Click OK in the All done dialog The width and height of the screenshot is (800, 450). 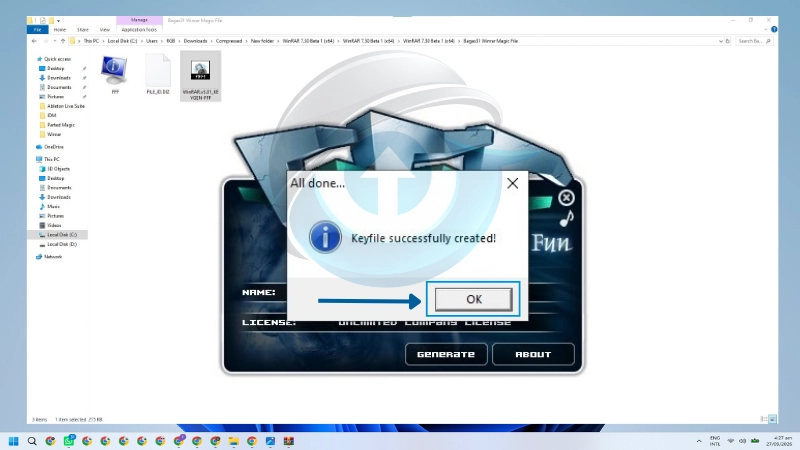click(473, 299)
